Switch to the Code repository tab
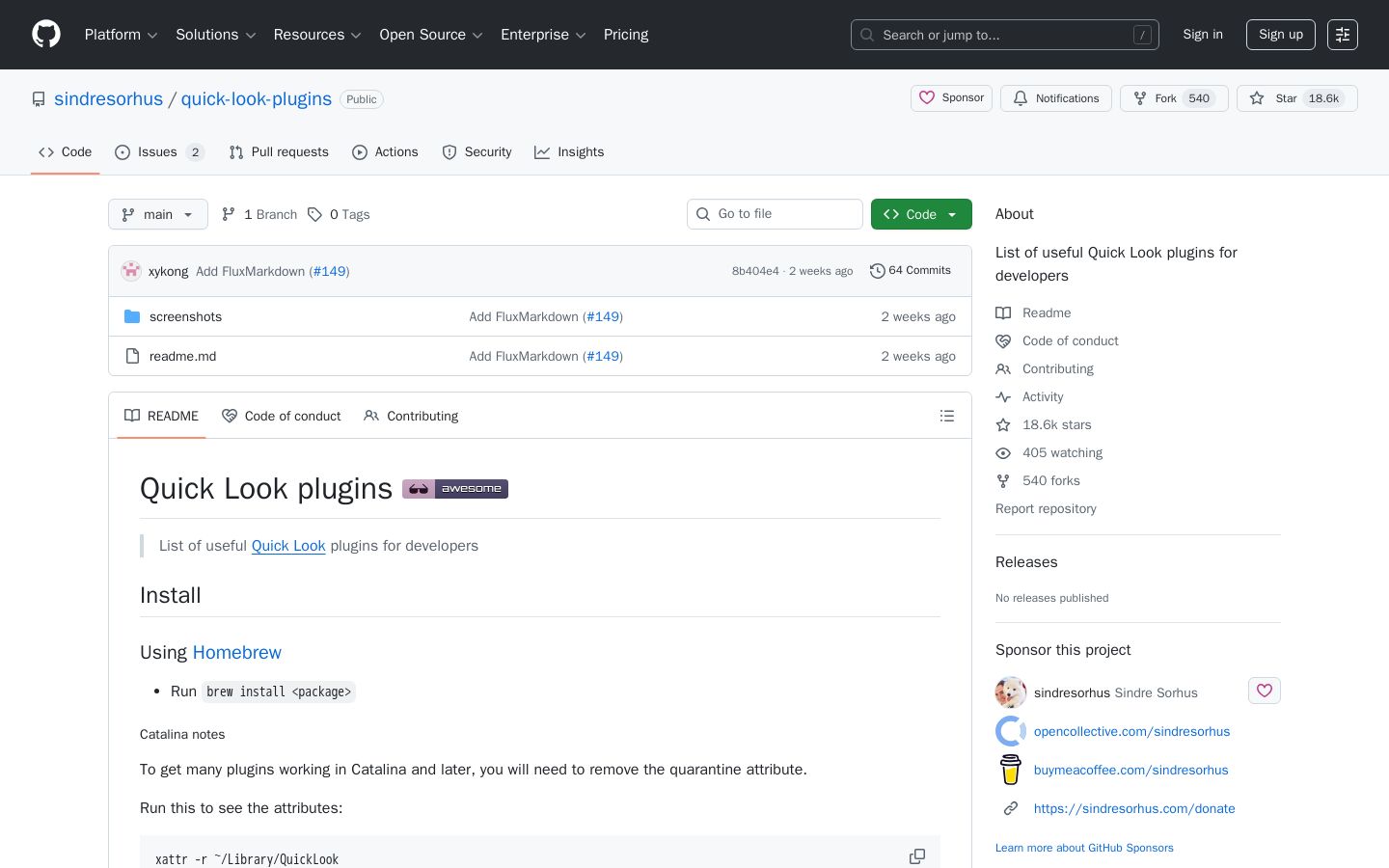Viewport: 1389px width, 868px height. [66, 152]
